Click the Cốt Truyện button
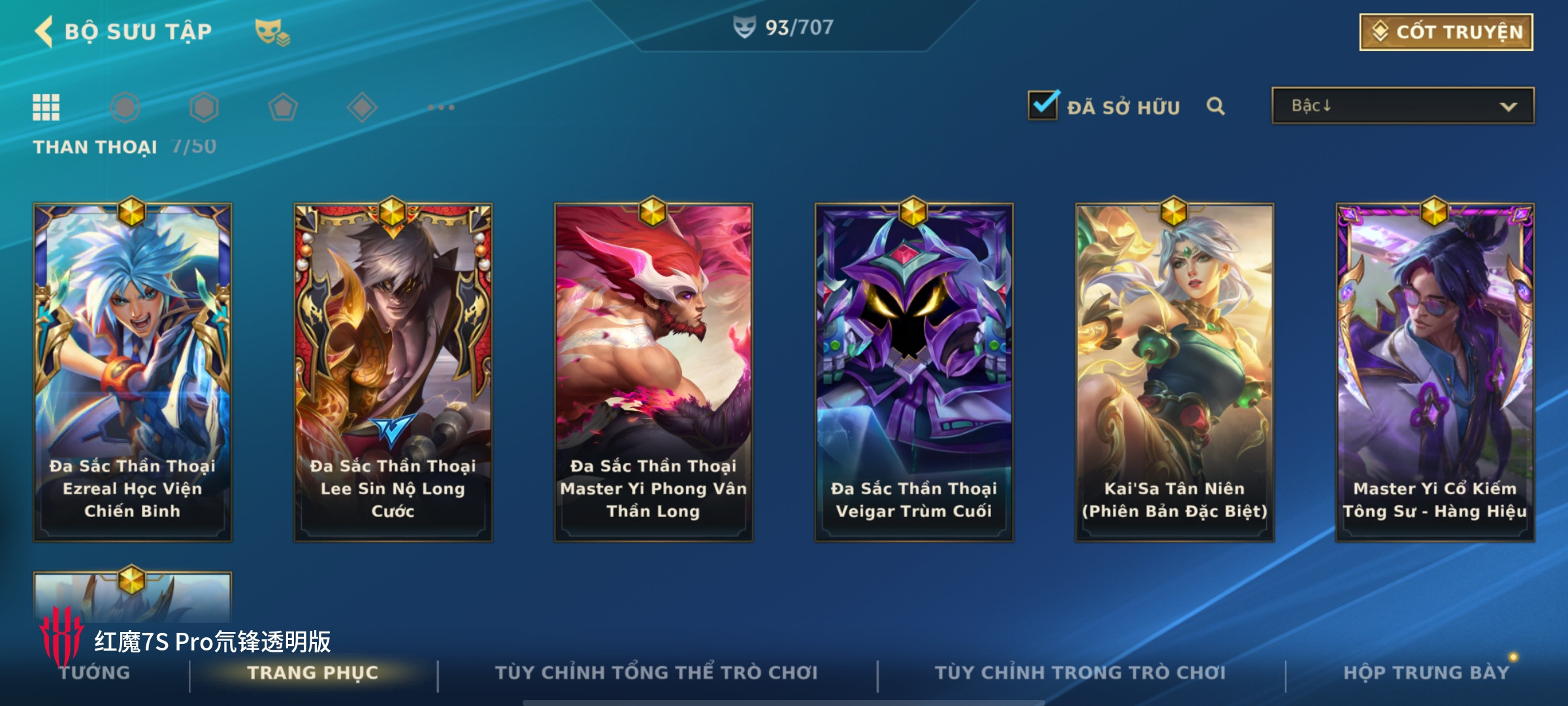Image resolution: width=1568 pixels, height=706 pixels. (1446, 32)
